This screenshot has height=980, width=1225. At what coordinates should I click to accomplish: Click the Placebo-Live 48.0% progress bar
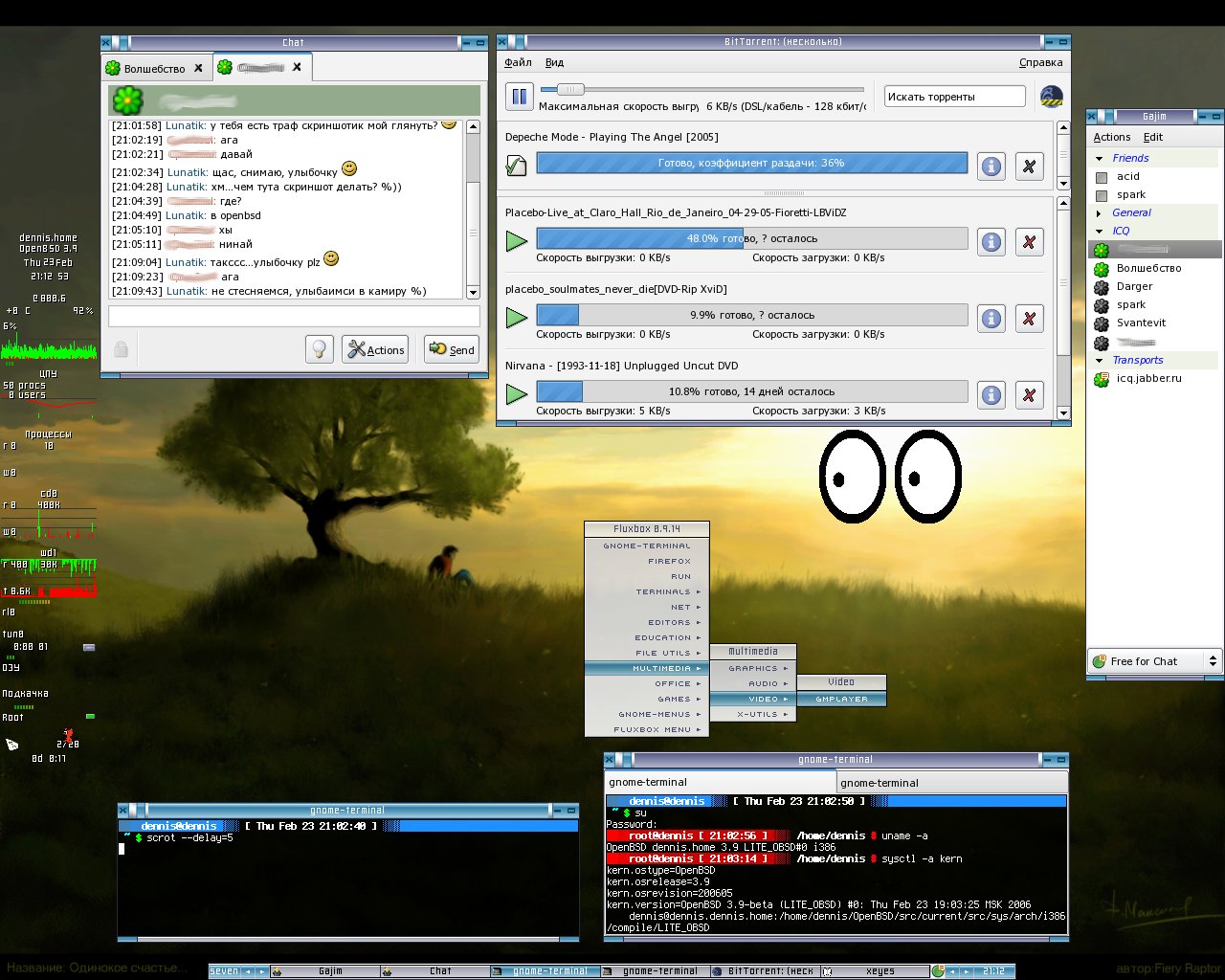click(x=752, y=238)
